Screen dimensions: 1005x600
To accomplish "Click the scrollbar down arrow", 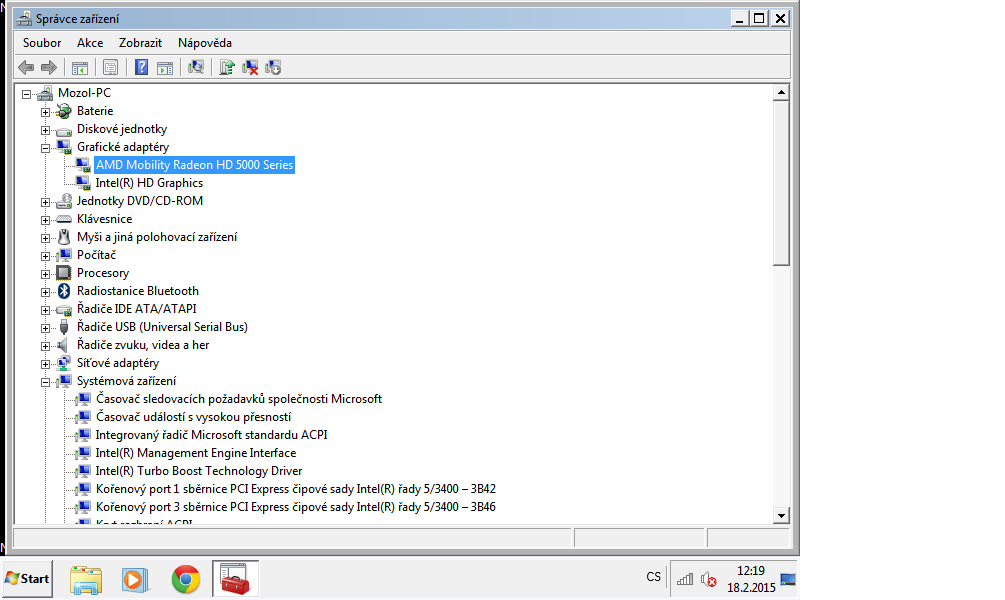I will coord(781,515).
